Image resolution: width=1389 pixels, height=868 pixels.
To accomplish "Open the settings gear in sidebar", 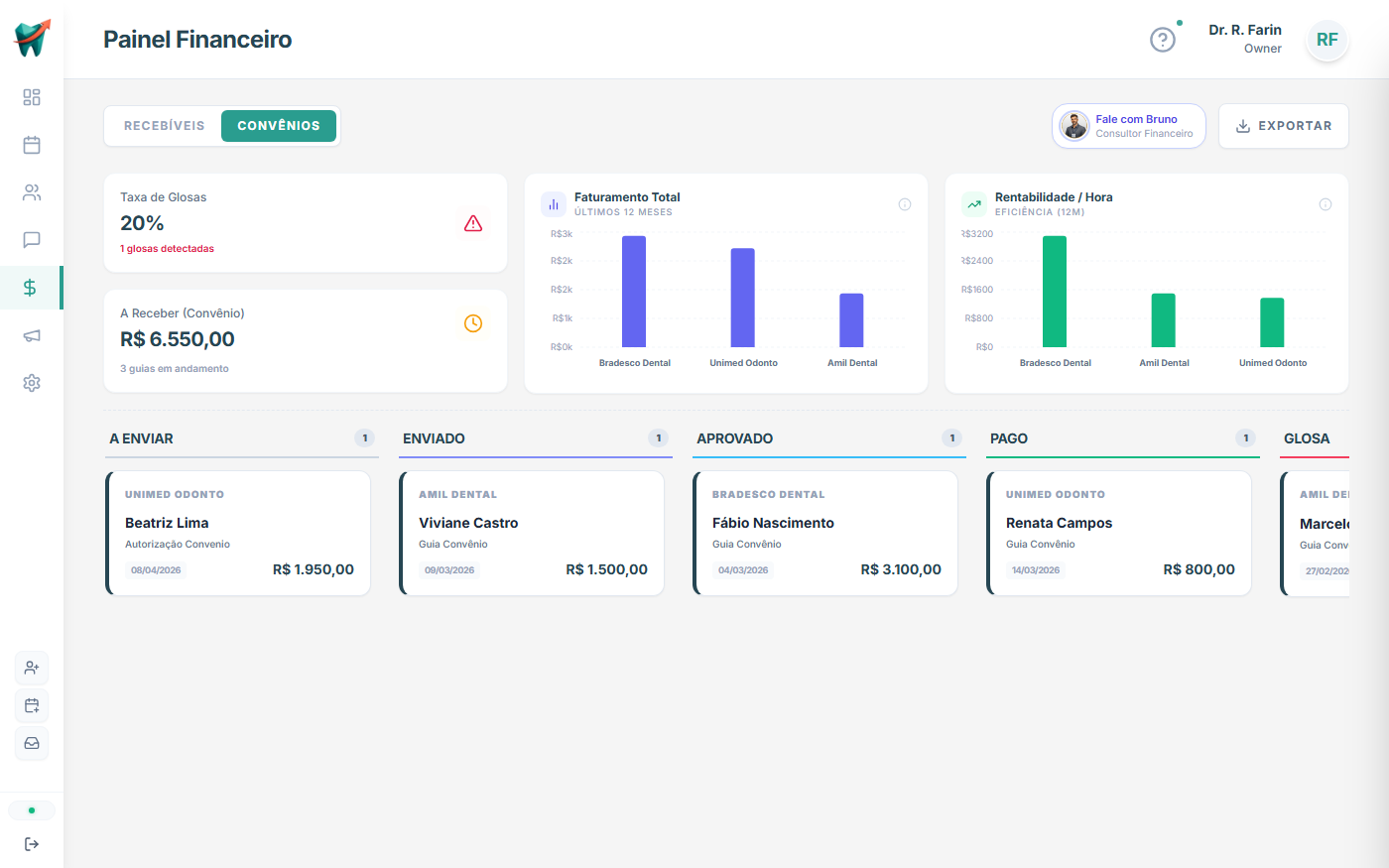I will 32,383.
